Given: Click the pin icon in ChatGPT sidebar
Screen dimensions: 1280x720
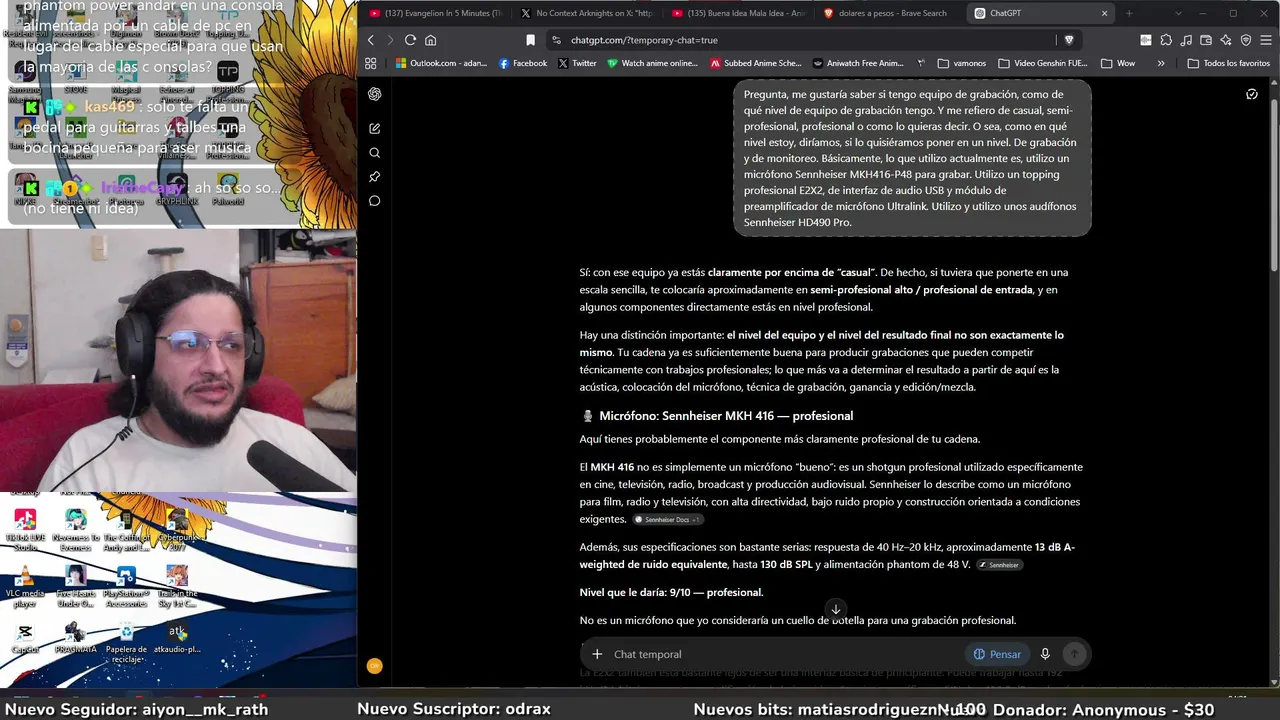Looking at the screenshot, I should (x=375, y=177).
